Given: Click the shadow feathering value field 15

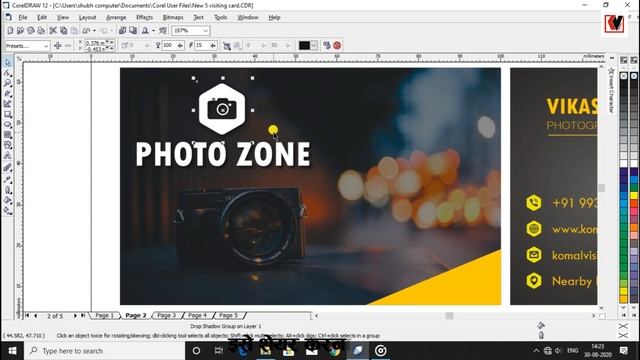Looking at the screenshot, I should pos(202,46).
